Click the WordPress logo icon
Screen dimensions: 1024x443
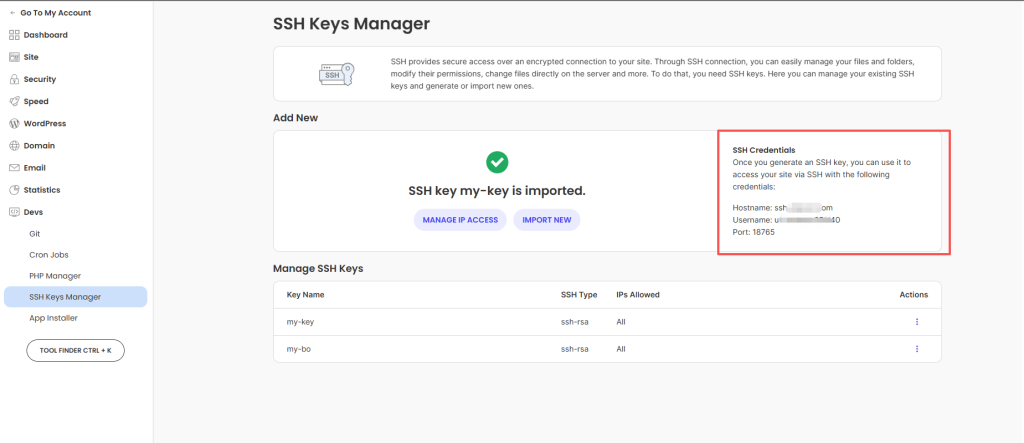(14, 123)
